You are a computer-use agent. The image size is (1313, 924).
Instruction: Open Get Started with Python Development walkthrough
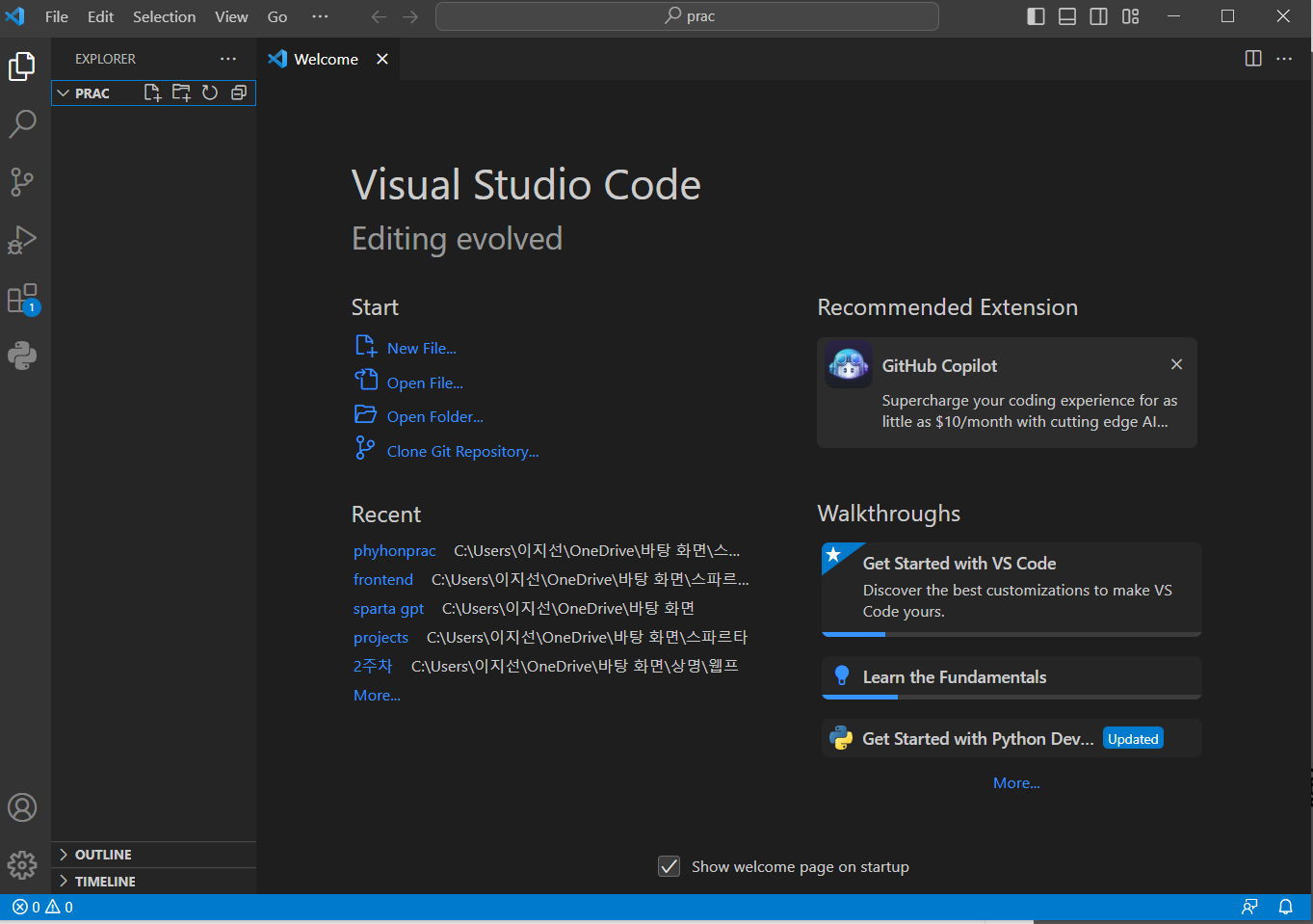coord(1011,738)
